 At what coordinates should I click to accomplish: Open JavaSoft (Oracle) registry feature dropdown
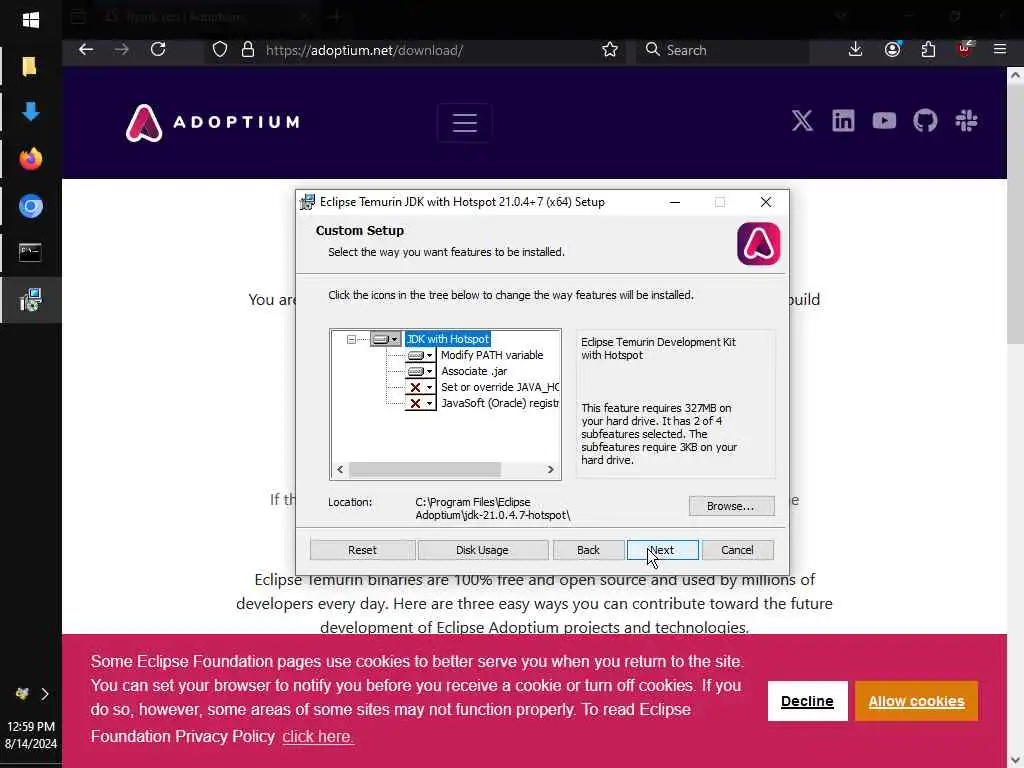[421, 403]
